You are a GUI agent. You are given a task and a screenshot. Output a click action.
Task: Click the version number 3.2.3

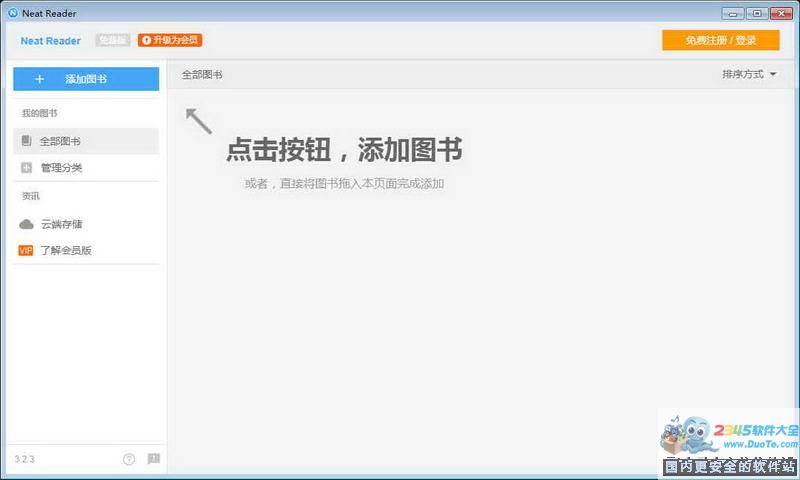pyautogui.click(x=24, y=459)
